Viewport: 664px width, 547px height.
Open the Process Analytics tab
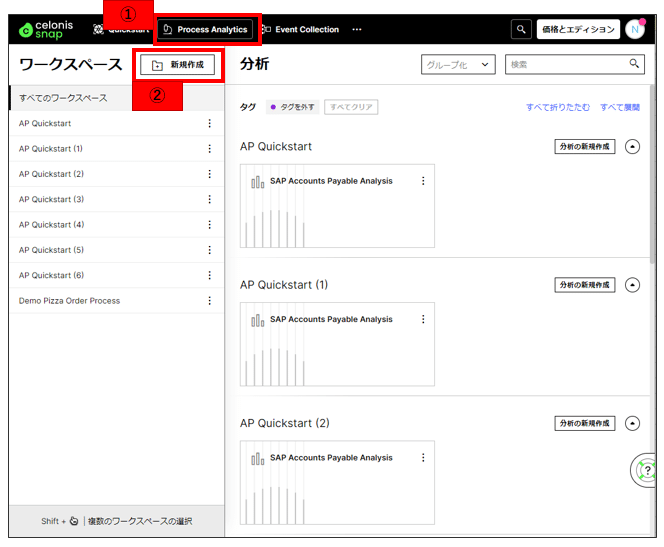205,29
